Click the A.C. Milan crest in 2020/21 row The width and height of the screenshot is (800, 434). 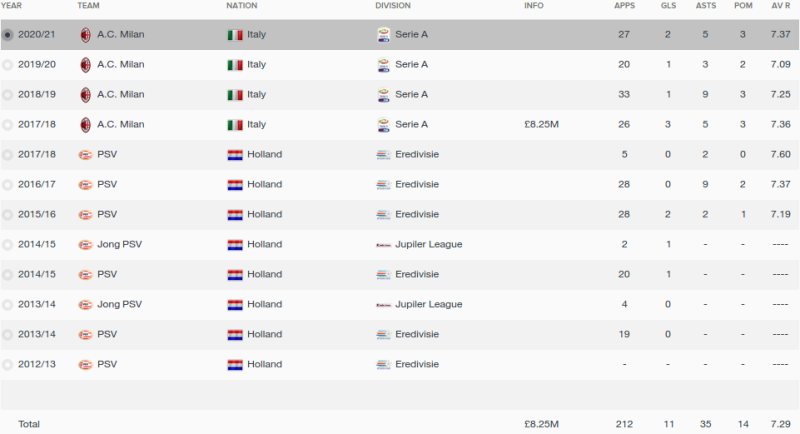85,35
